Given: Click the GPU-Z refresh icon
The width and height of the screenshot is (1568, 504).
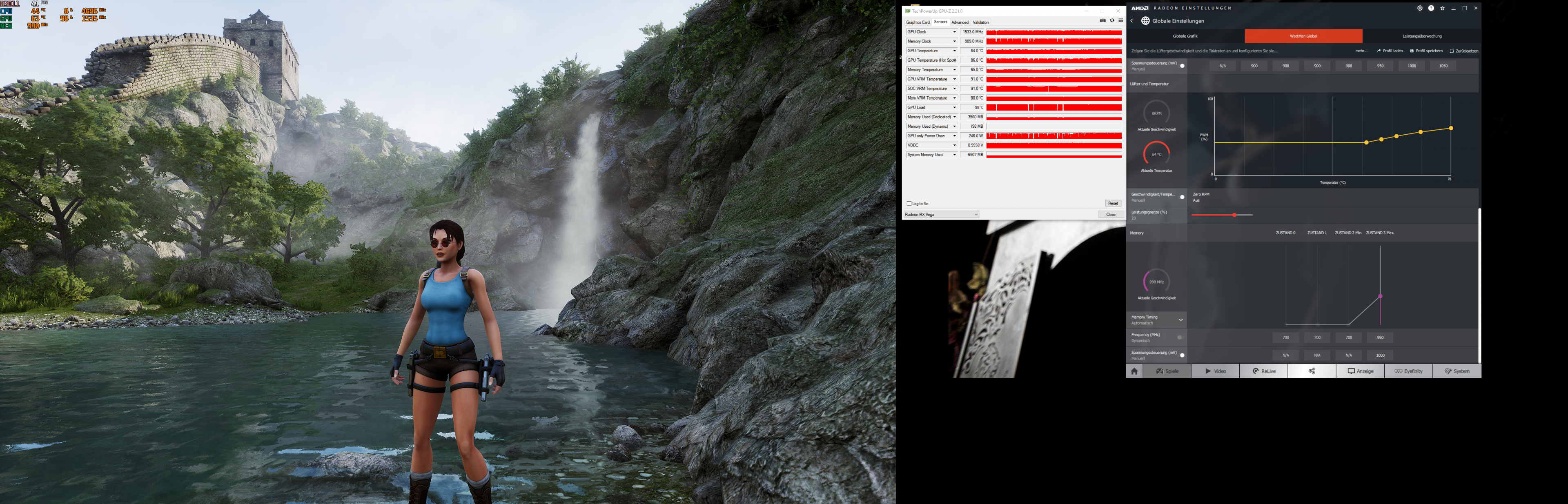Looking at the screenshot, I should point(1111,21).
